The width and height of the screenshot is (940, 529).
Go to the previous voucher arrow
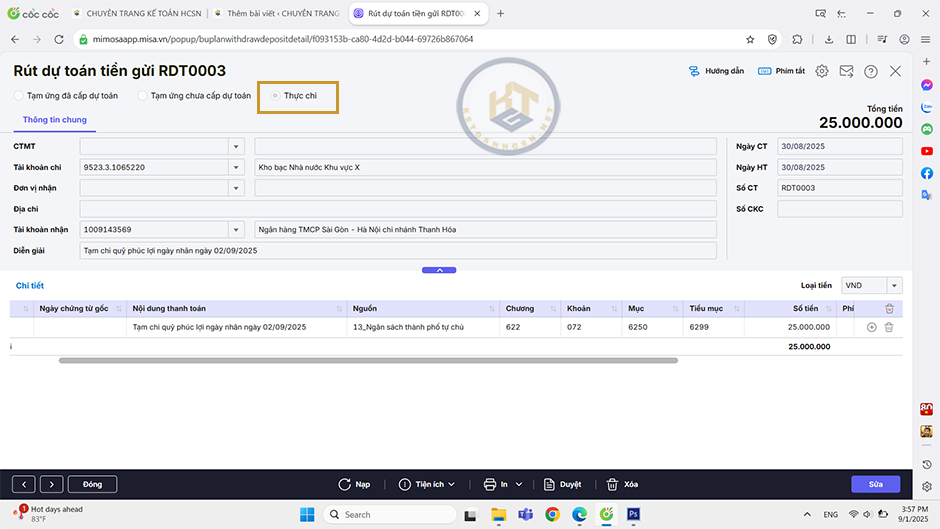(x=23, y=484)
